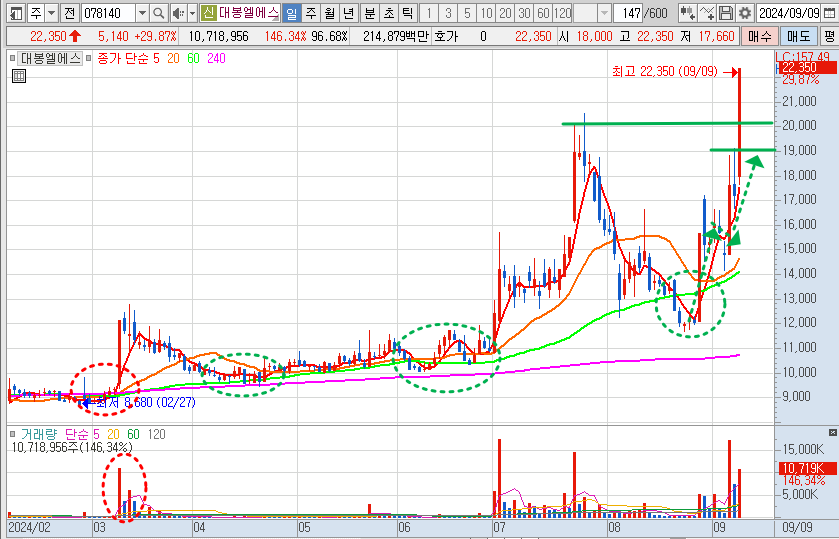Click the orange 20-day moving average label
The width and height of the screenshot is (839, 539).
coord(173,58)
